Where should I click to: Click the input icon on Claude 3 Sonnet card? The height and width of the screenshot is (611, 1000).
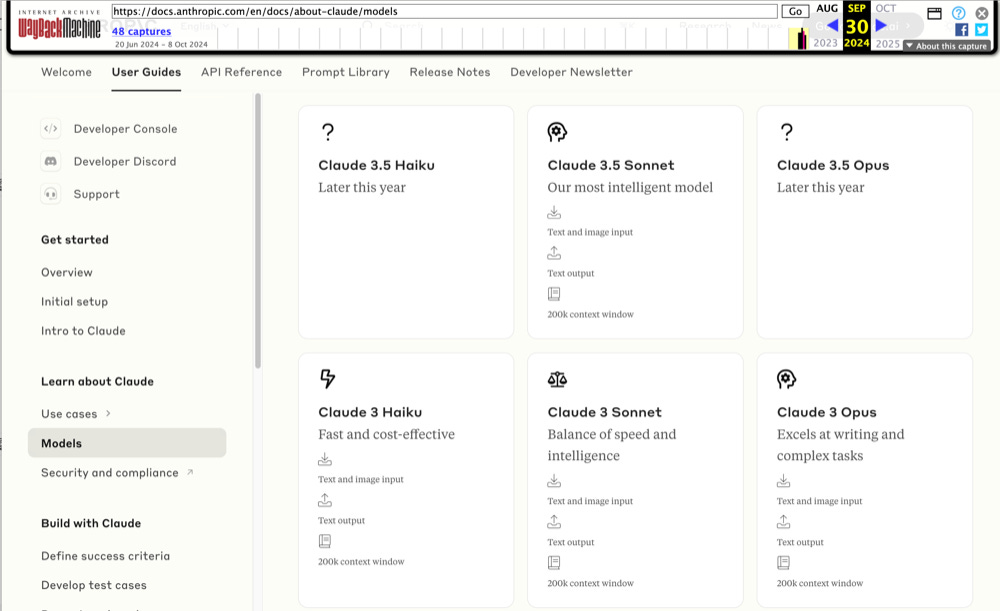point(554,480)
